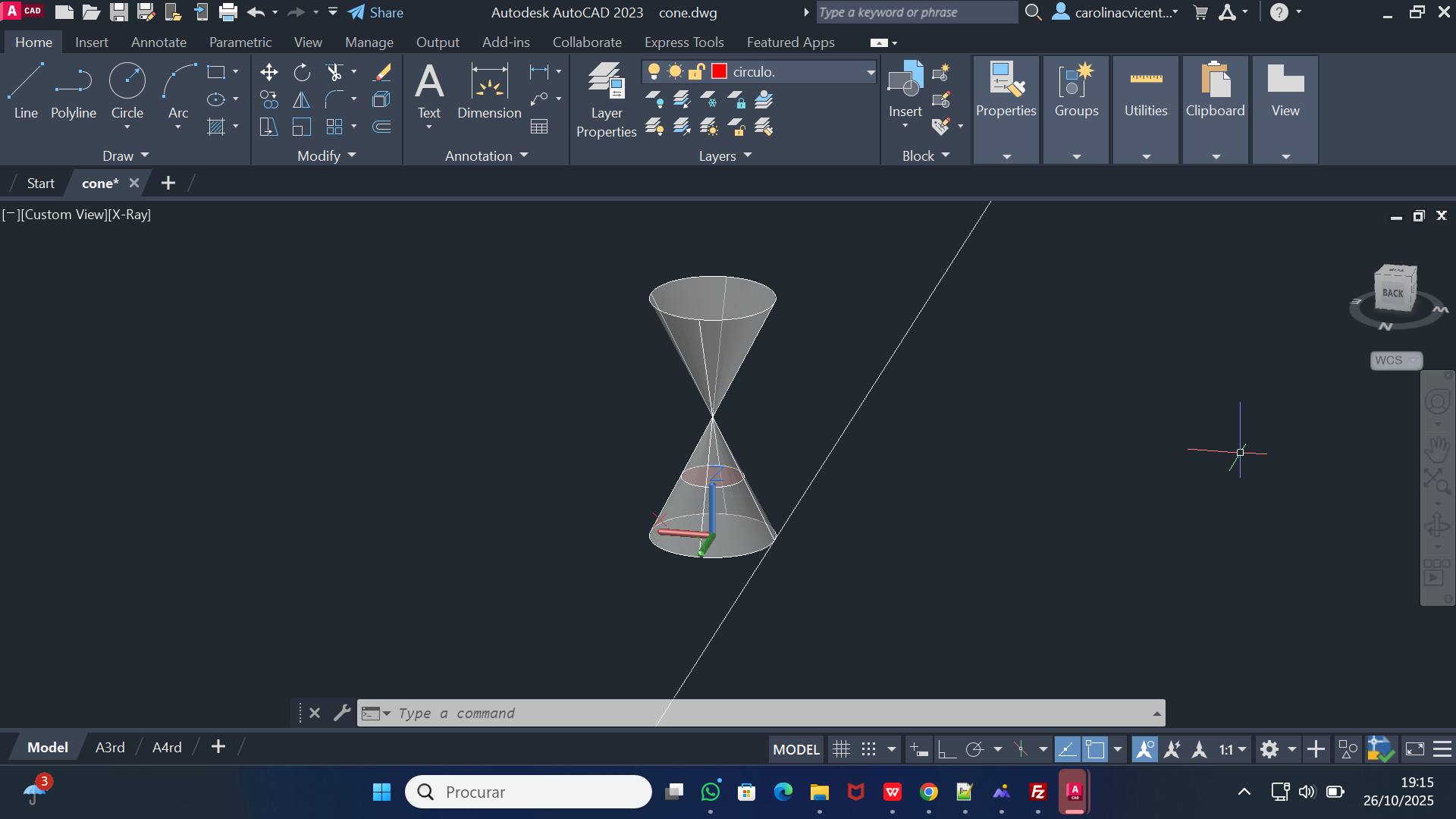
Task: Open the circulo layer dropdown
Action: pyautogui.click(x=871, y=72)
